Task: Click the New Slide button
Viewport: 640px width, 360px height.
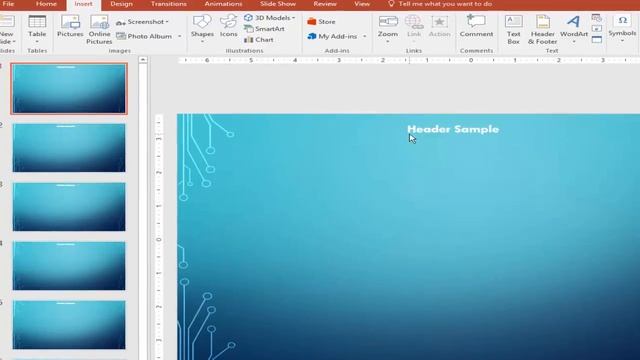Action: 7,29
